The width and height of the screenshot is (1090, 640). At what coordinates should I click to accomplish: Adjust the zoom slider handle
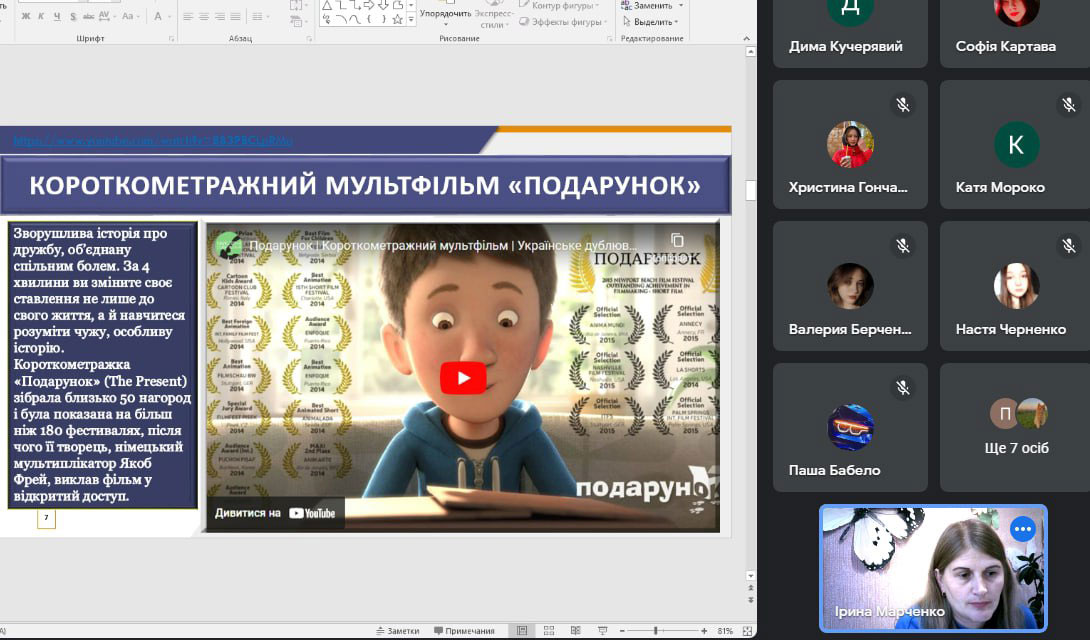point(656,630)
